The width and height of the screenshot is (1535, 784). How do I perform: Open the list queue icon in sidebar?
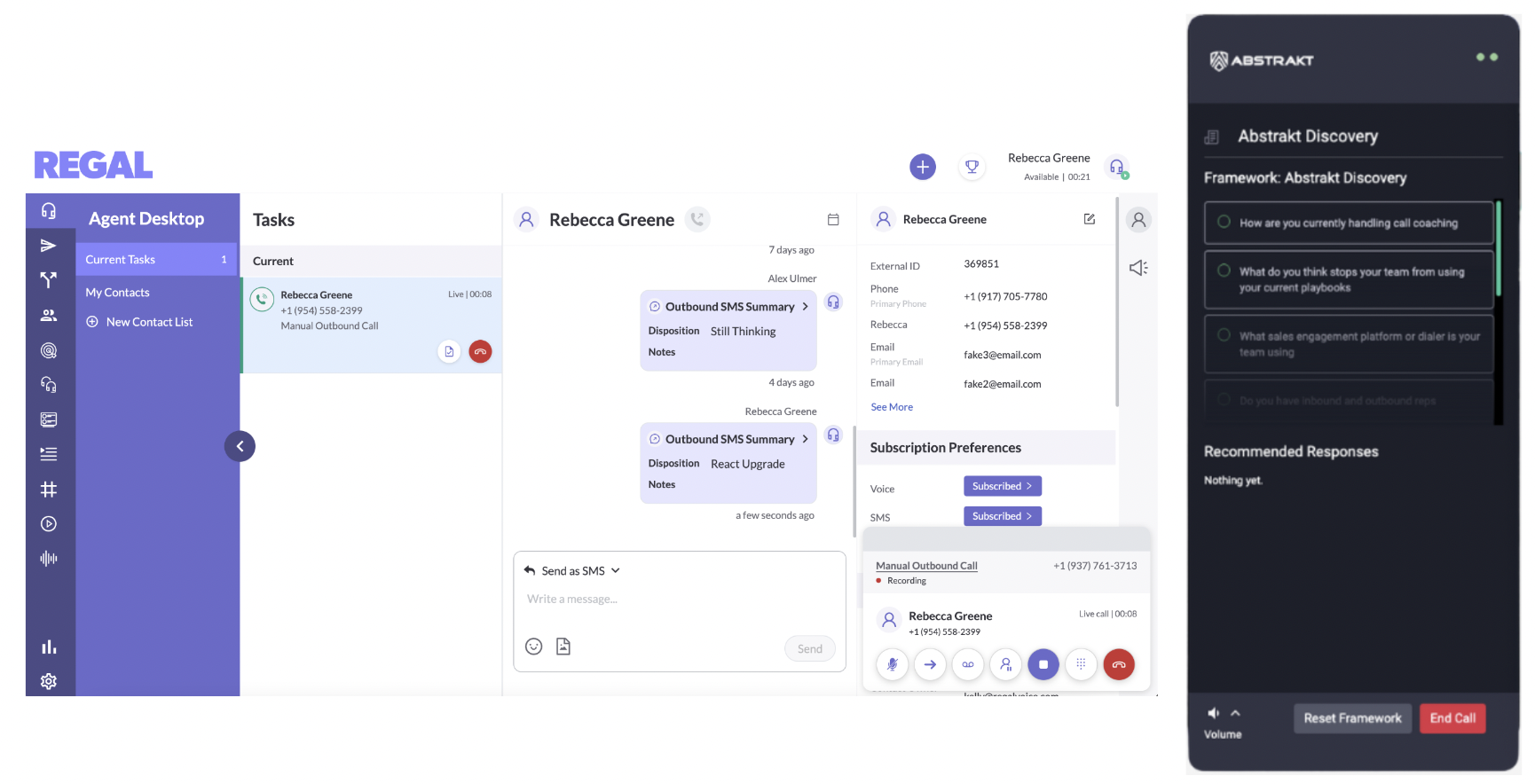(x=49, y=454)
